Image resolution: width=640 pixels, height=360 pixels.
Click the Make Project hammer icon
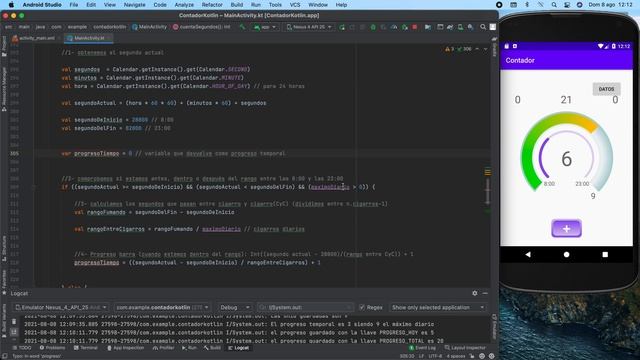(x=242, y=27)
